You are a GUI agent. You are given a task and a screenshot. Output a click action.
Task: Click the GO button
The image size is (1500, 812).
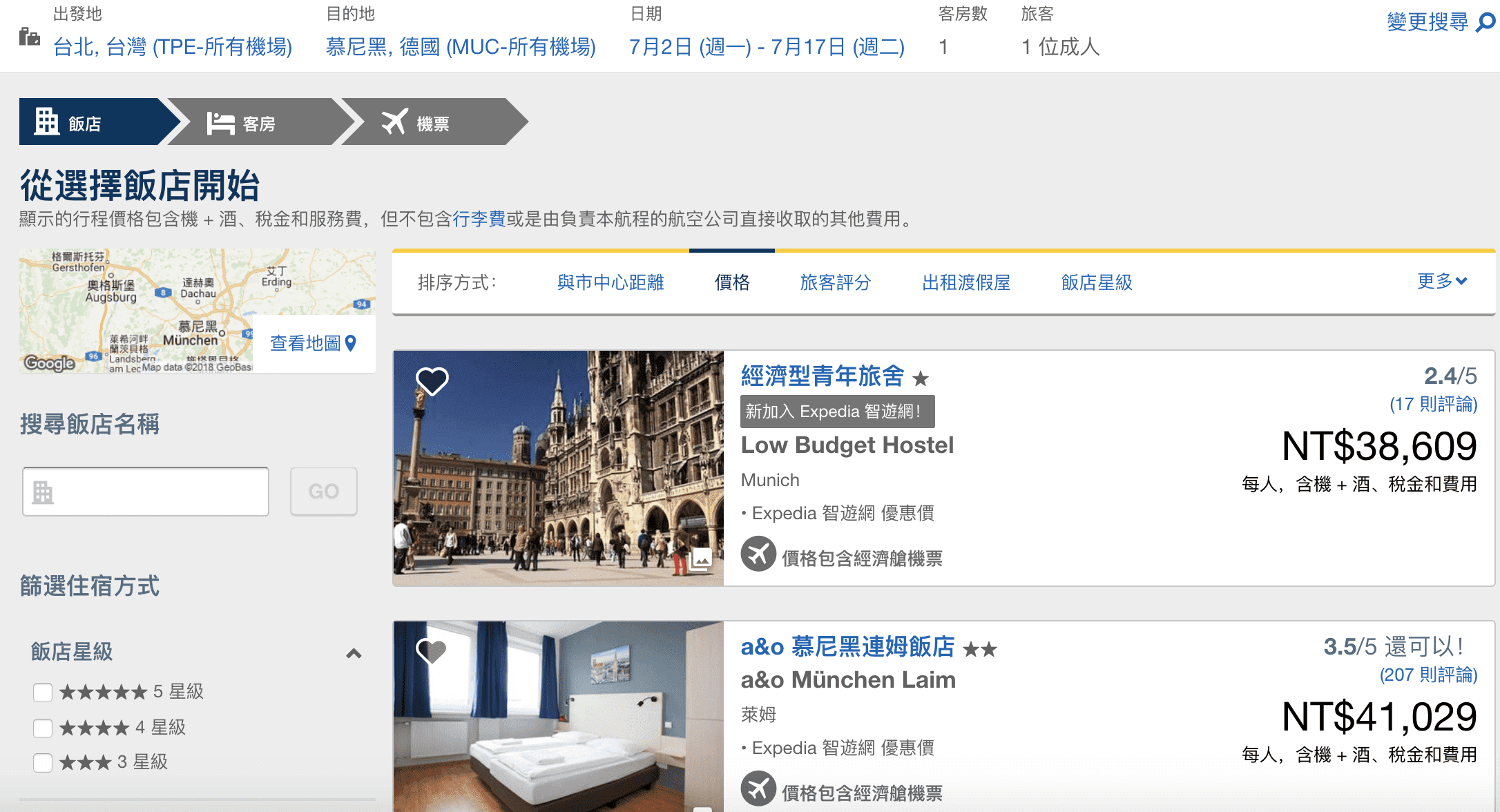click(x=324, y=492)
